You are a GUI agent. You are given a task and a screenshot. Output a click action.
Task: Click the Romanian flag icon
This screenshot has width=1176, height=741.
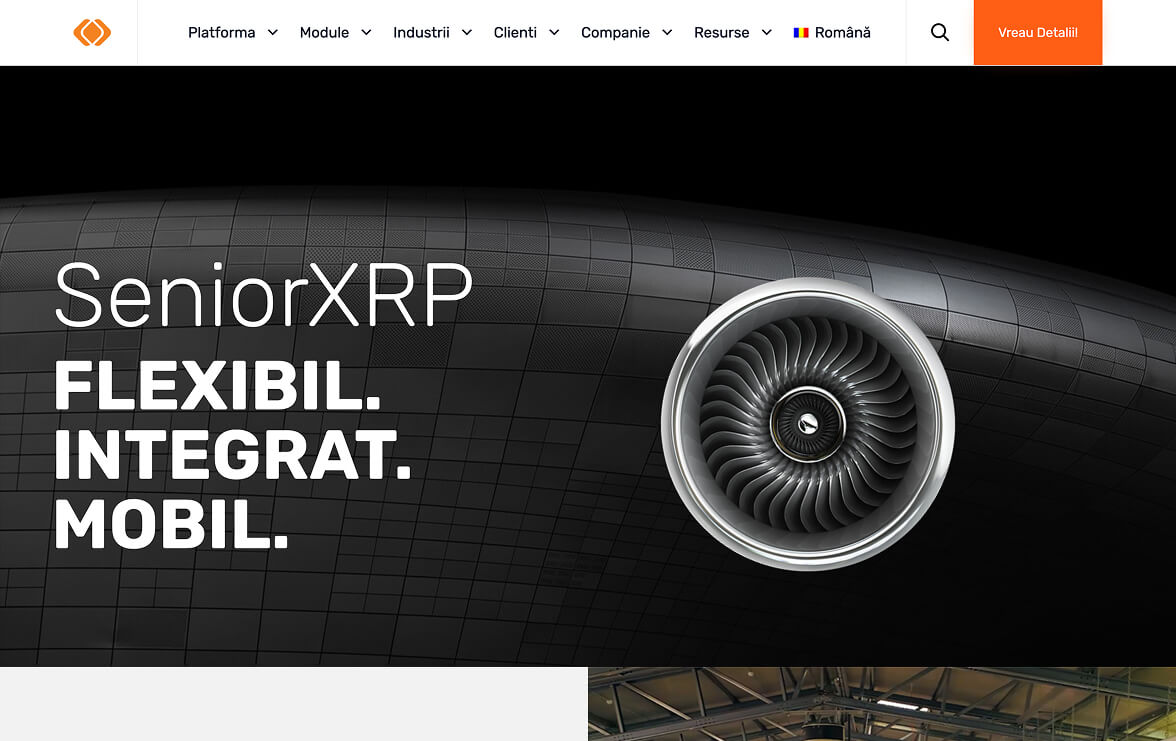point(801,33)
